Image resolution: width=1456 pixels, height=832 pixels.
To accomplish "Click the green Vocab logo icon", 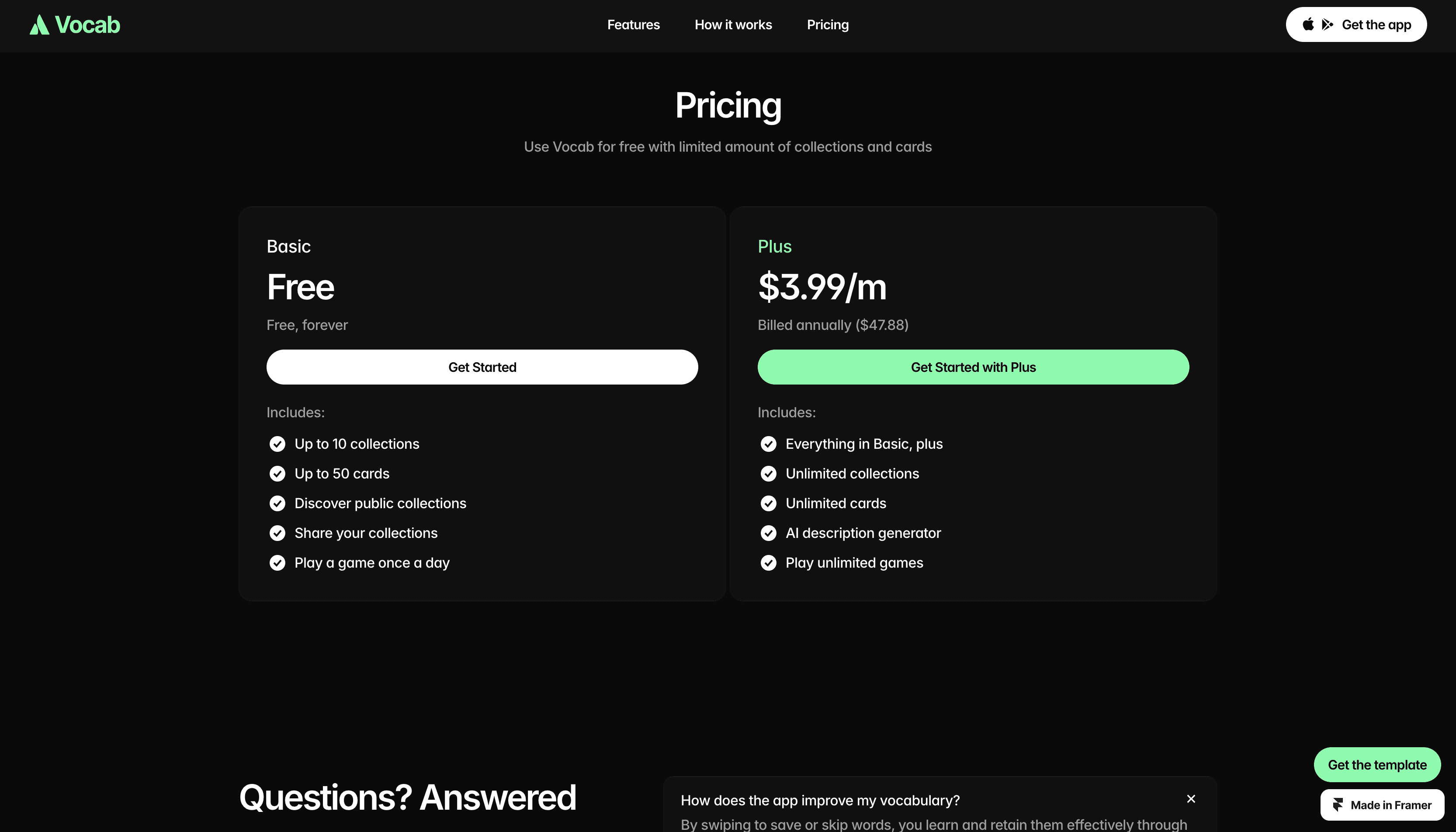I will pos(39,25).
